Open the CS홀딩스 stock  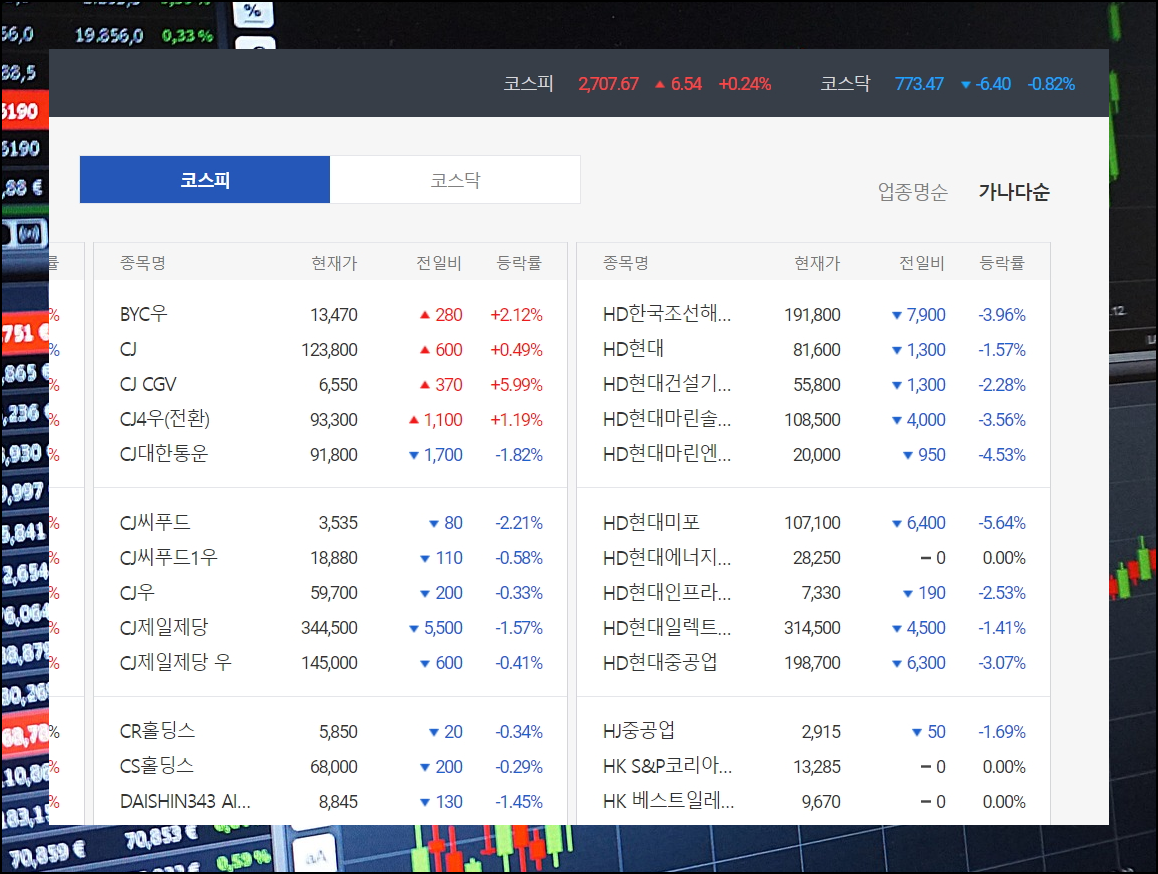157,766
